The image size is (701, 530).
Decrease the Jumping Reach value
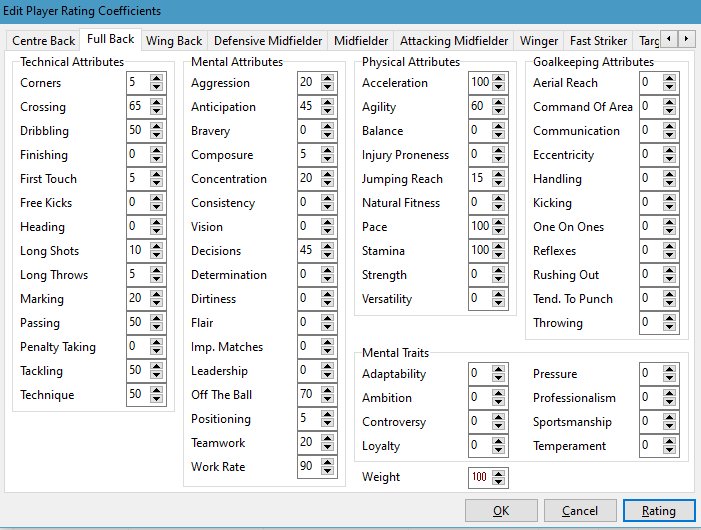pos(498,183)
